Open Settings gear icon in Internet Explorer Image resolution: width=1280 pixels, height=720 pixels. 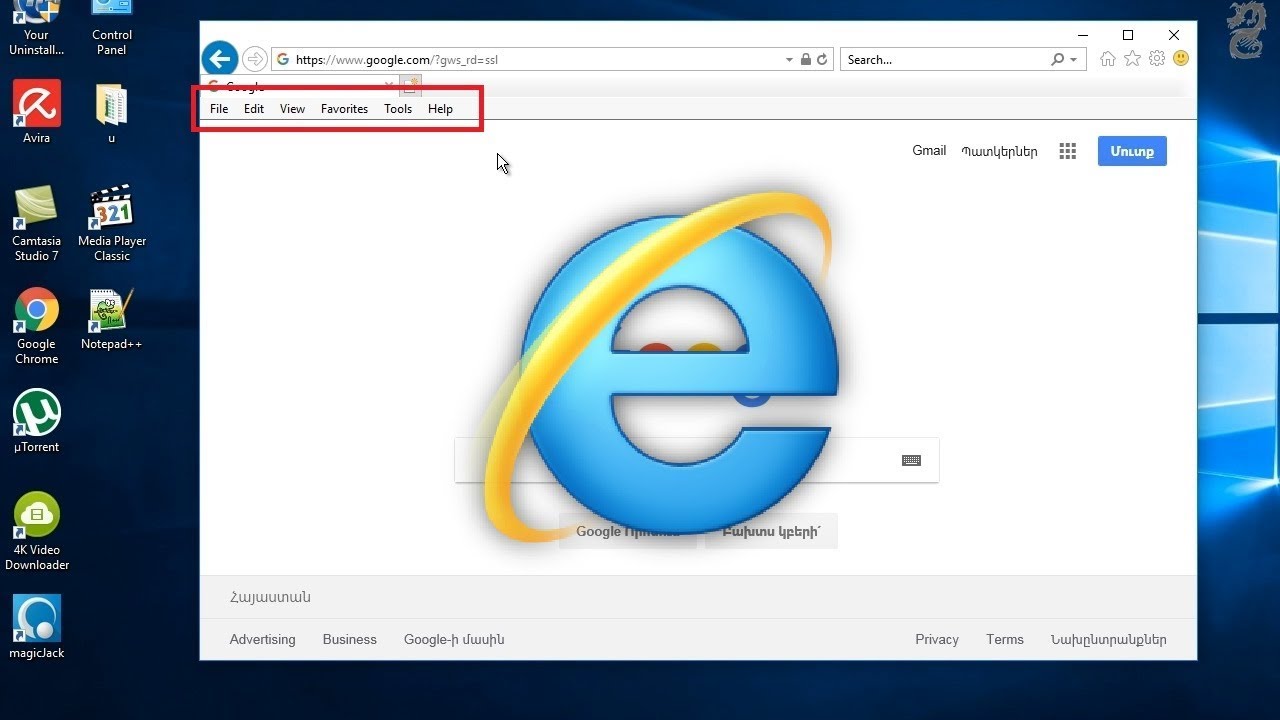coord(1157,59)
